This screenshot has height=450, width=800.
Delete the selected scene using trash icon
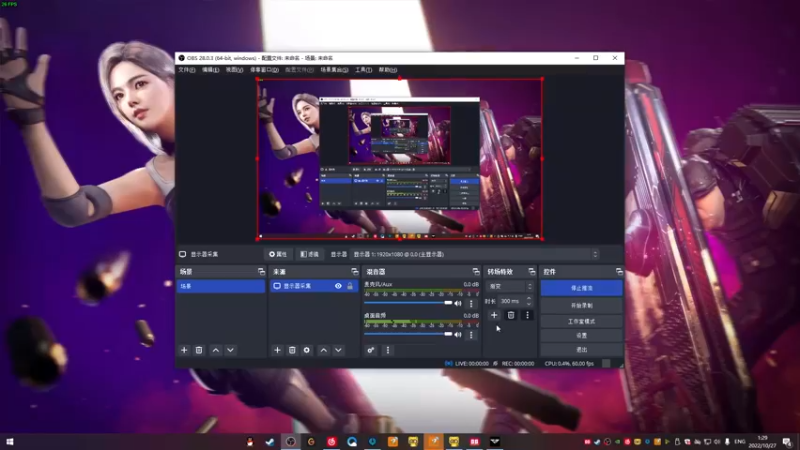(199, 350)
